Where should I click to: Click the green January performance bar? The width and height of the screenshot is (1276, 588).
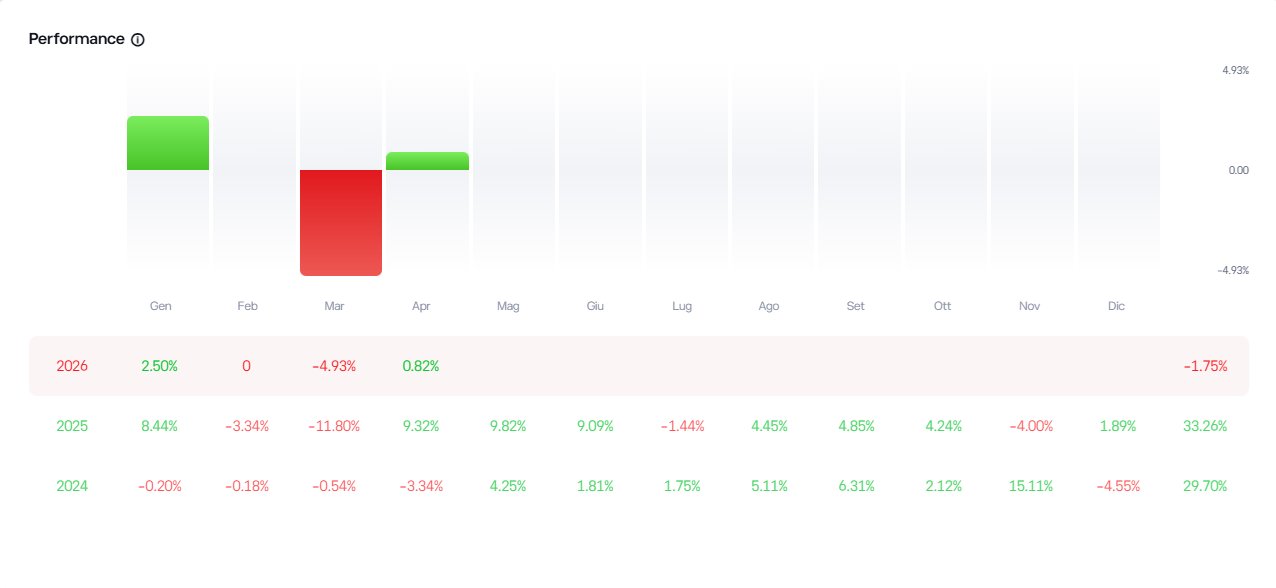[x=168, y=143]
